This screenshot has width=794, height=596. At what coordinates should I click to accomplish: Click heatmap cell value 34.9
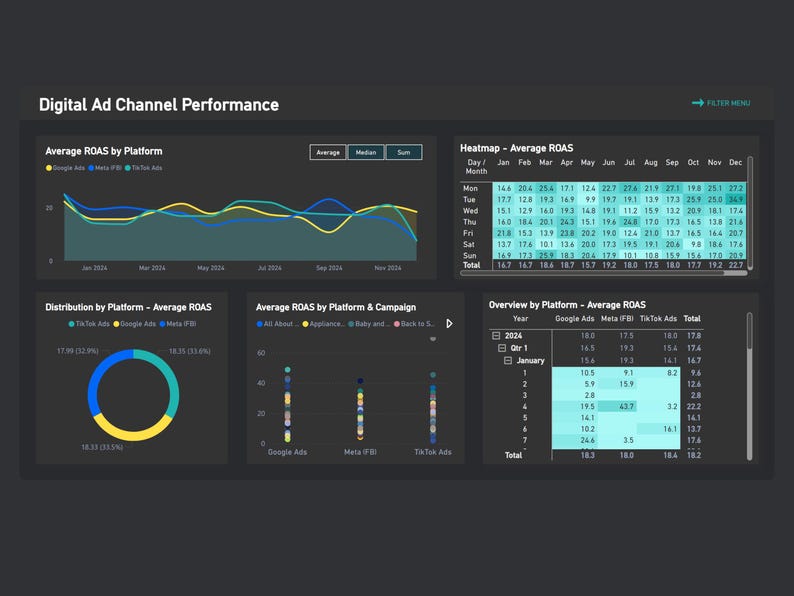[736, 200]
